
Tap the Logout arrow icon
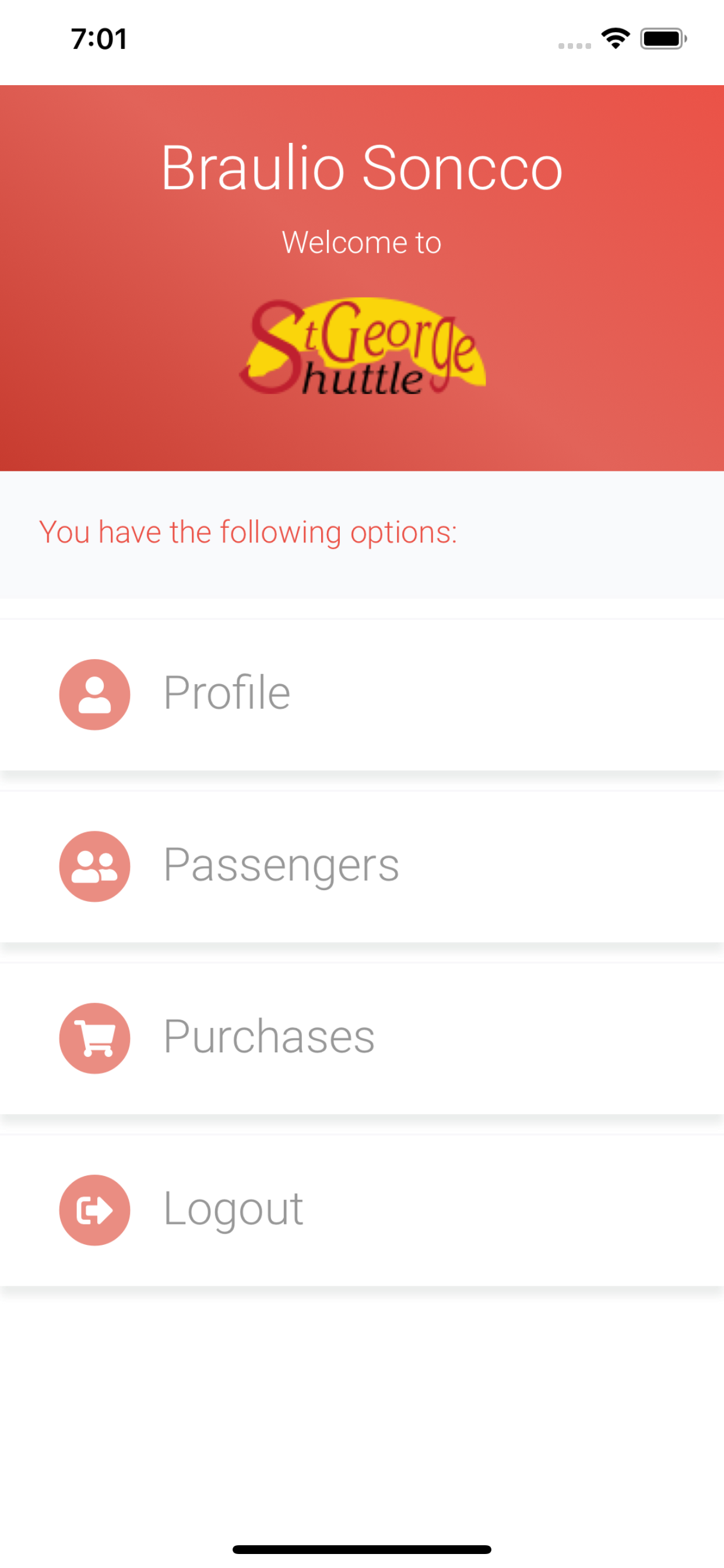point(94,1209)
